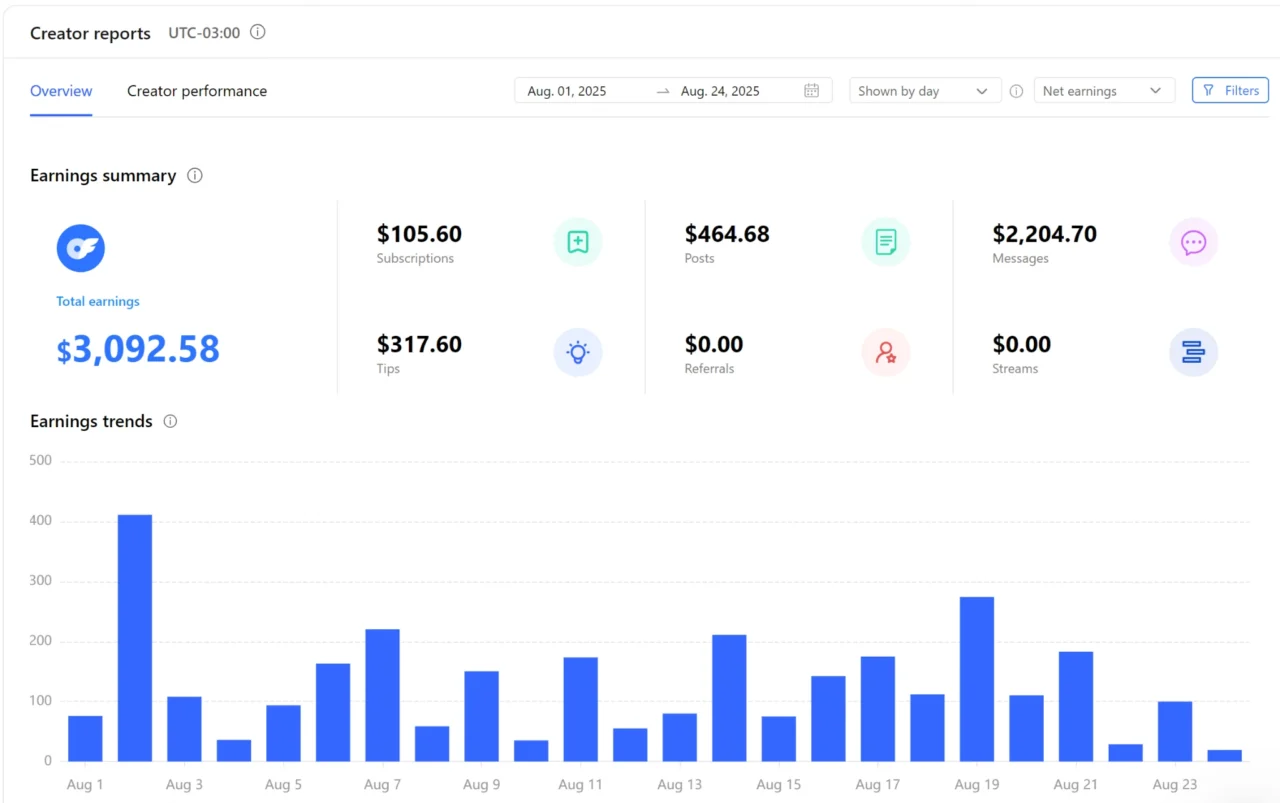
Task: Click the Streams icon
Action: click(1193, 352)
